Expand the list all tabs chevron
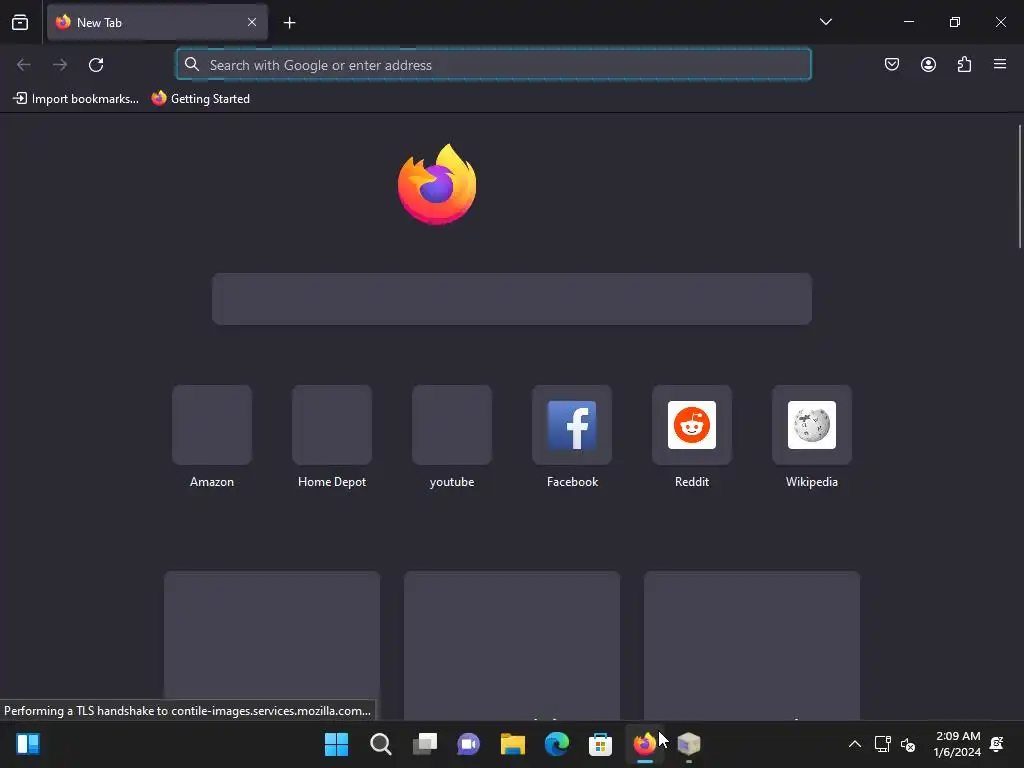The height and width of the screenshot is (768, 1024). [x=825, y=22]
